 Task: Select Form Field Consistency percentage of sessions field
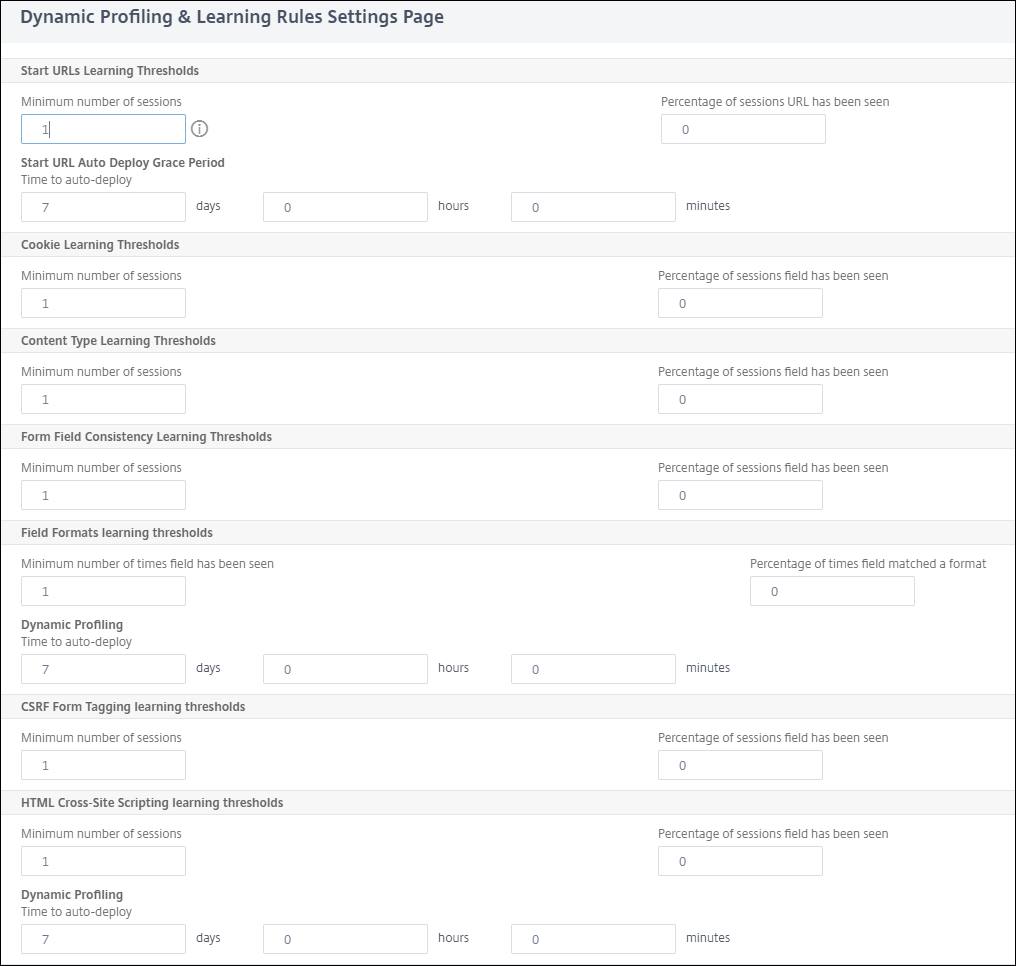tap(740, 495)
